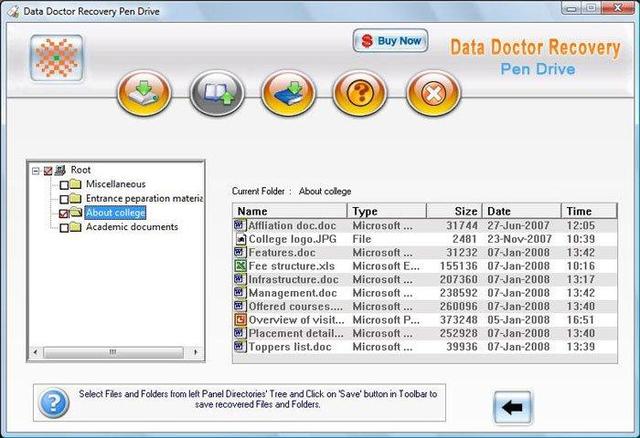Click tree scrollbar left arrow
The height and width of the screenshot is (438, 640).
click(x=36, y=352)
